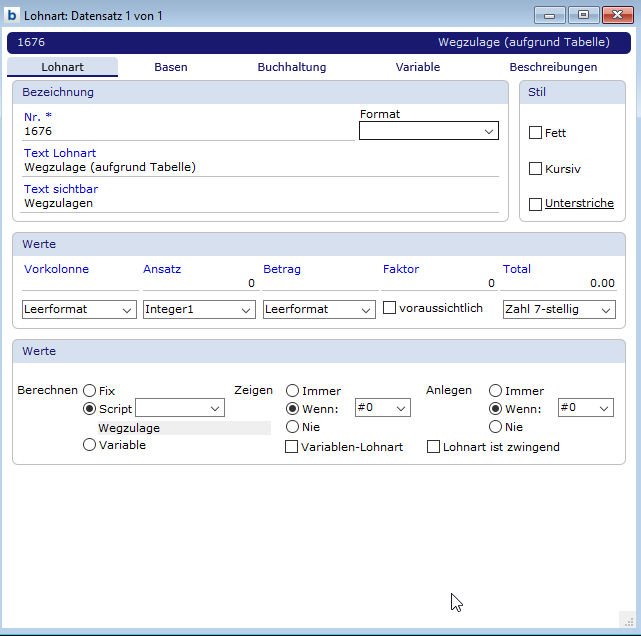The width and height of the screenshot is (641, 636).
Task: Enable the Fett style checkbox
Action: tap(535, 133)
